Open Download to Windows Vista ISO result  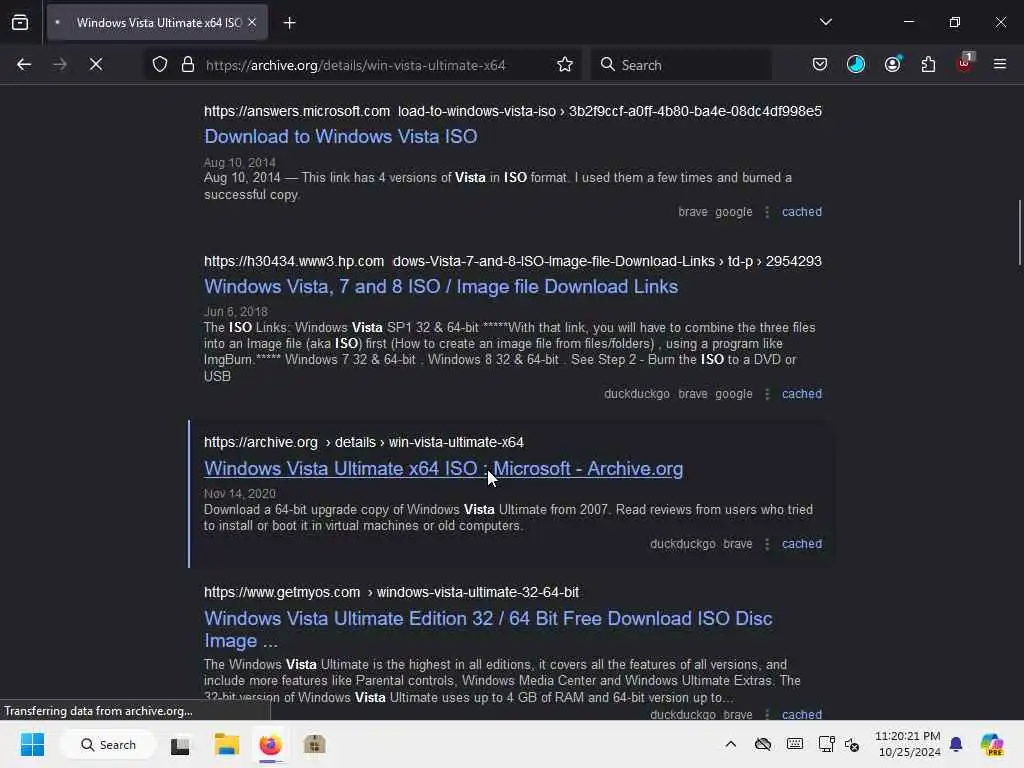(341, 136)
